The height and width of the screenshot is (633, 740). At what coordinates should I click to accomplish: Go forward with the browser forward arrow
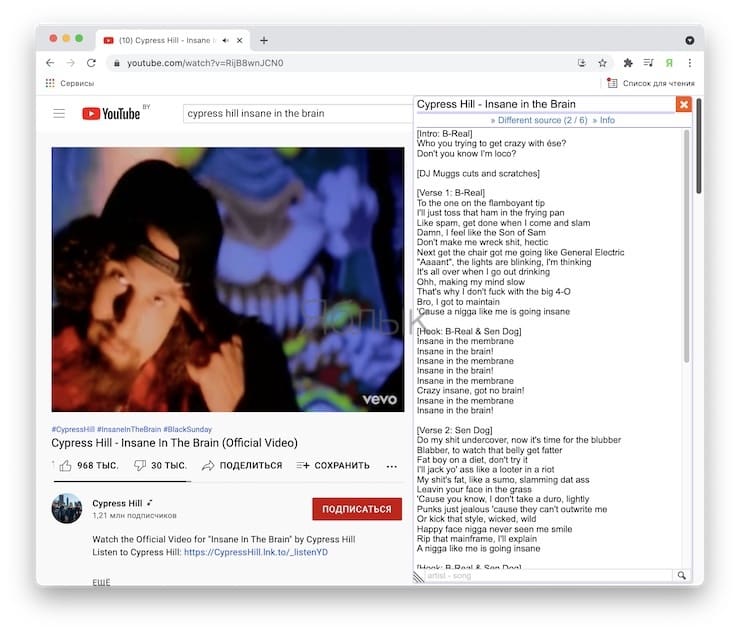71,63
